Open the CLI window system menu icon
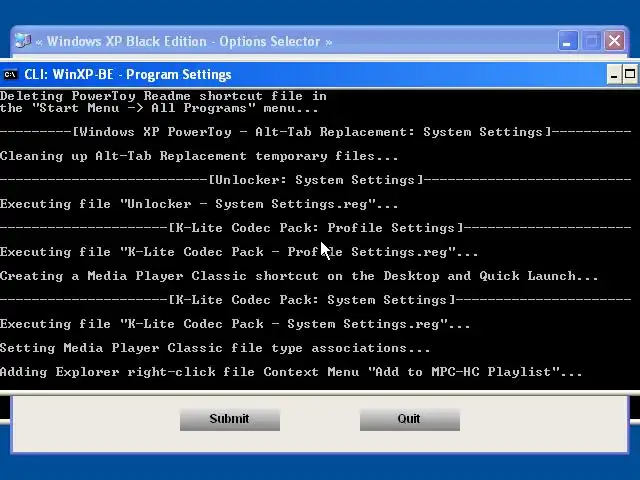The width and height of the screenshot is (640, 480). 10,74
